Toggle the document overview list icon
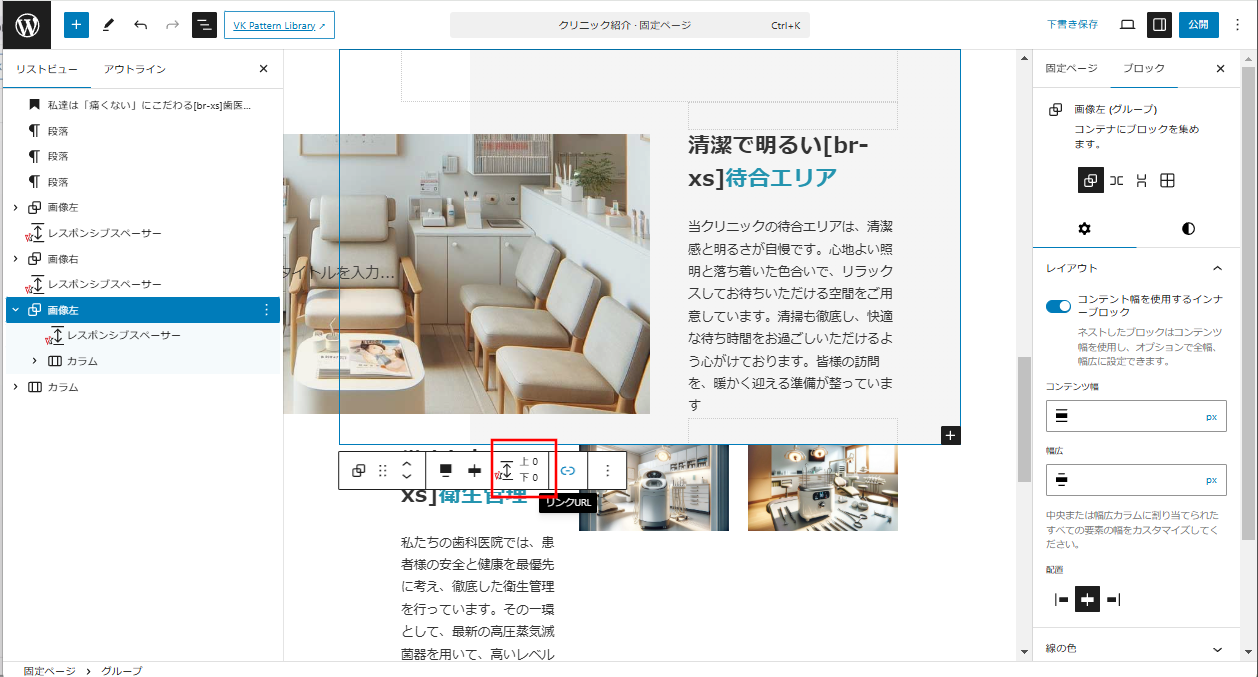This screenshot has height=677, width=1258. coord(204,25)
